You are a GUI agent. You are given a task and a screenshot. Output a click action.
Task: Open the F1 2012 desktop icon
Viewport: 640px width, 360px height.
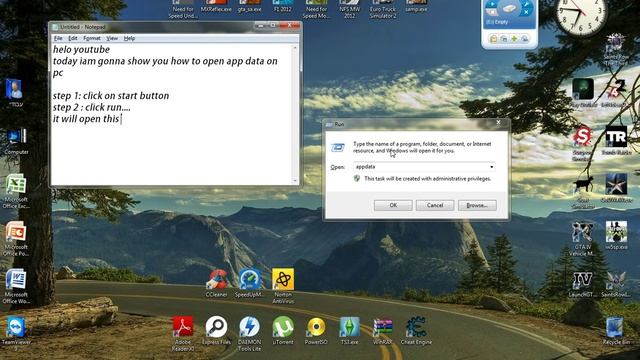coord(282,6)
